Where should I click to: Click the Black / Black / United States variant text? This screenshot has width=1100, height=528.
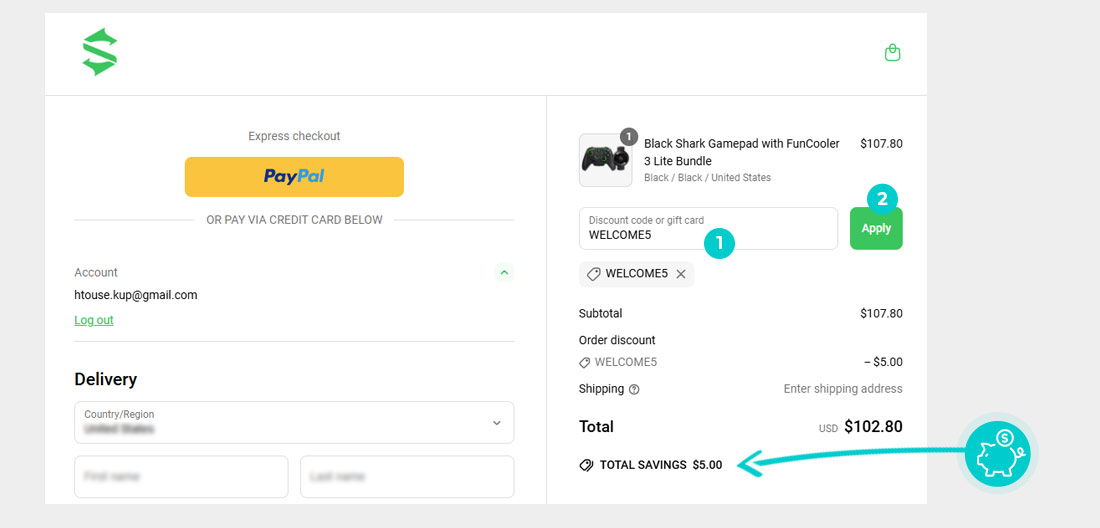click(x=707, y=177)
